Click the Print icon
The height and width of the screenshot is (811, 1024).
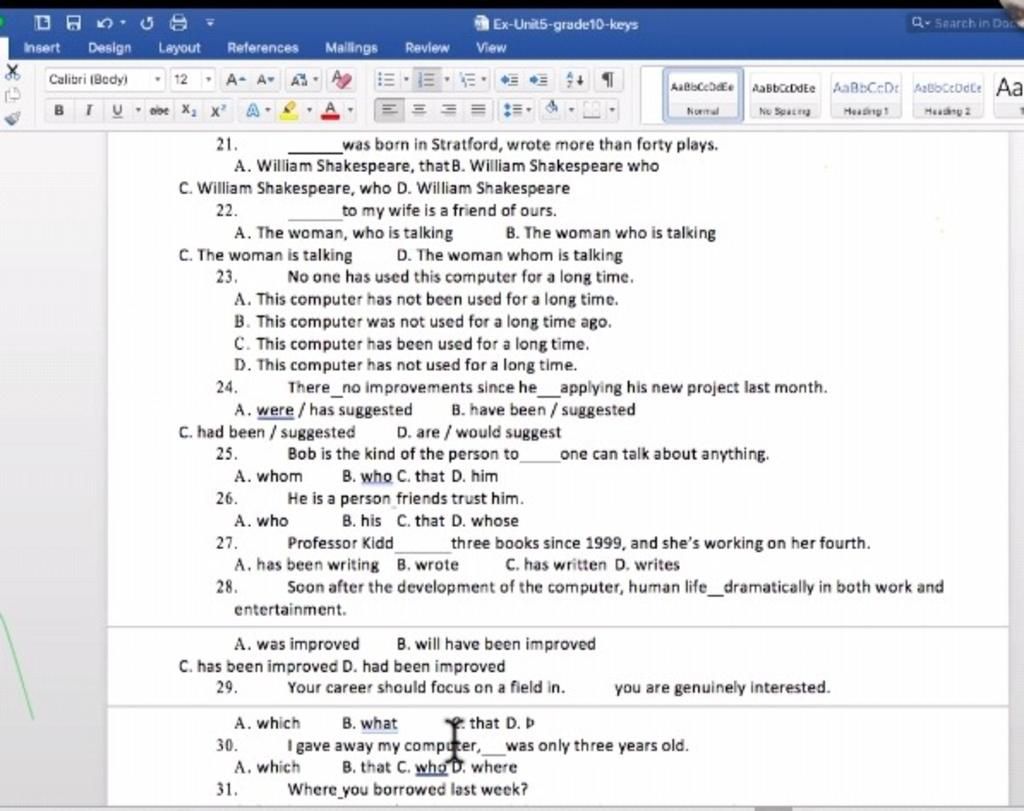click(x=178, y=24)
